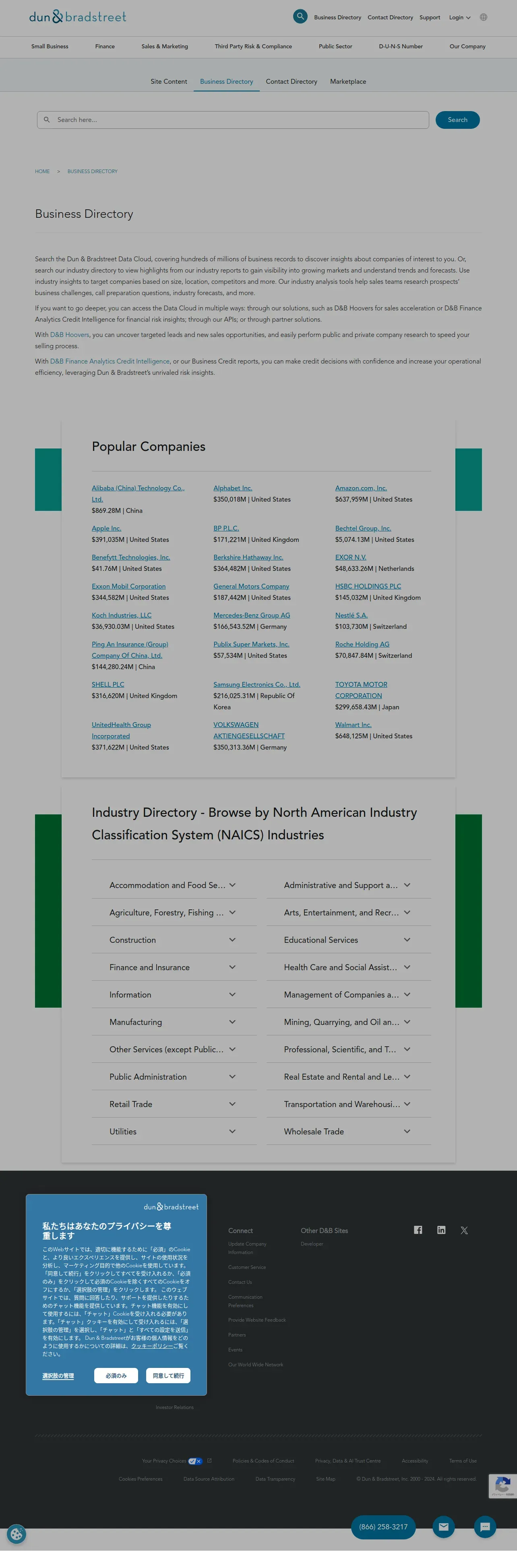This screenshot has height=1568, width=517.
Task: Open the X social icon in footer
Action: point(464,1230)
